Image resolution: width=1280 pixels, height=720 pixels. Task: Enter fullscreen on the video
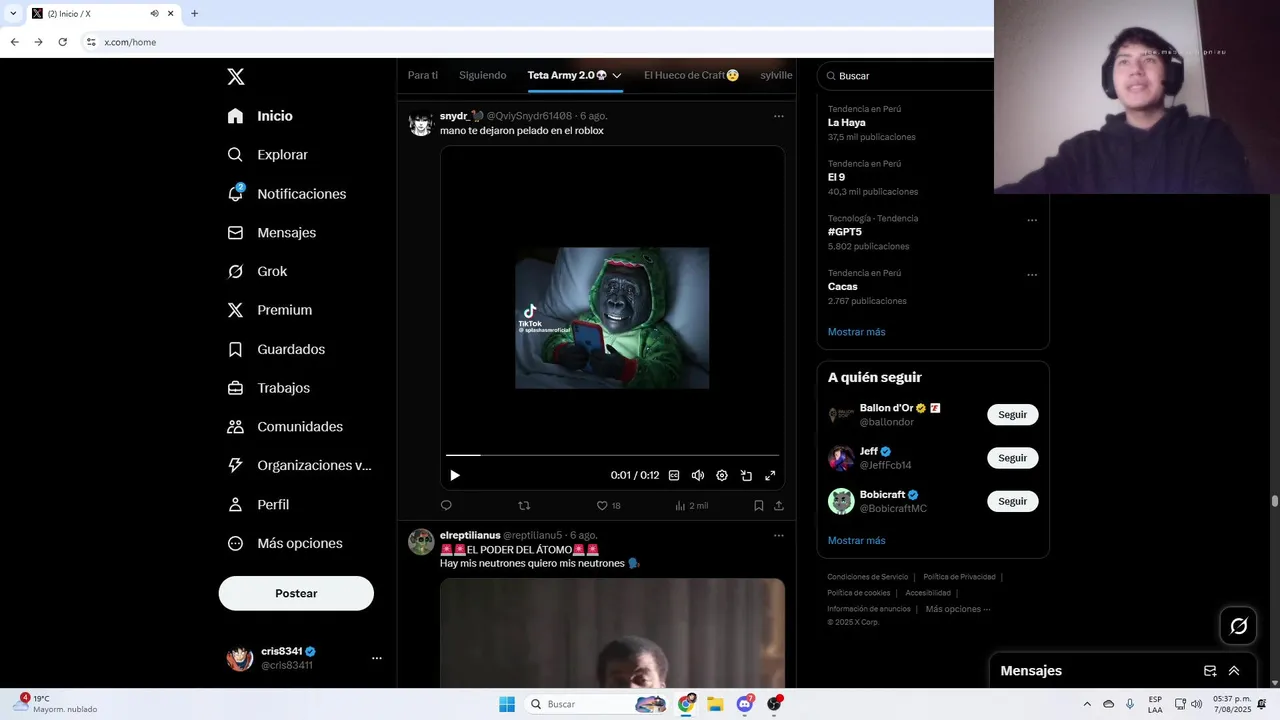[770, 476]
